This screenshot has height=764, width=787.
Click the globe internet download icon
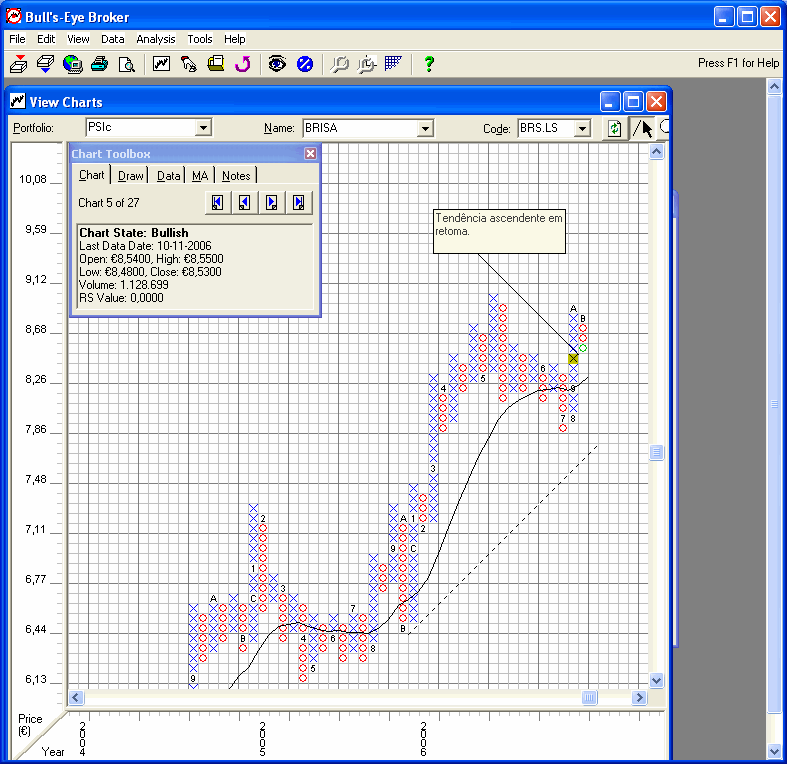click(72, 64)
